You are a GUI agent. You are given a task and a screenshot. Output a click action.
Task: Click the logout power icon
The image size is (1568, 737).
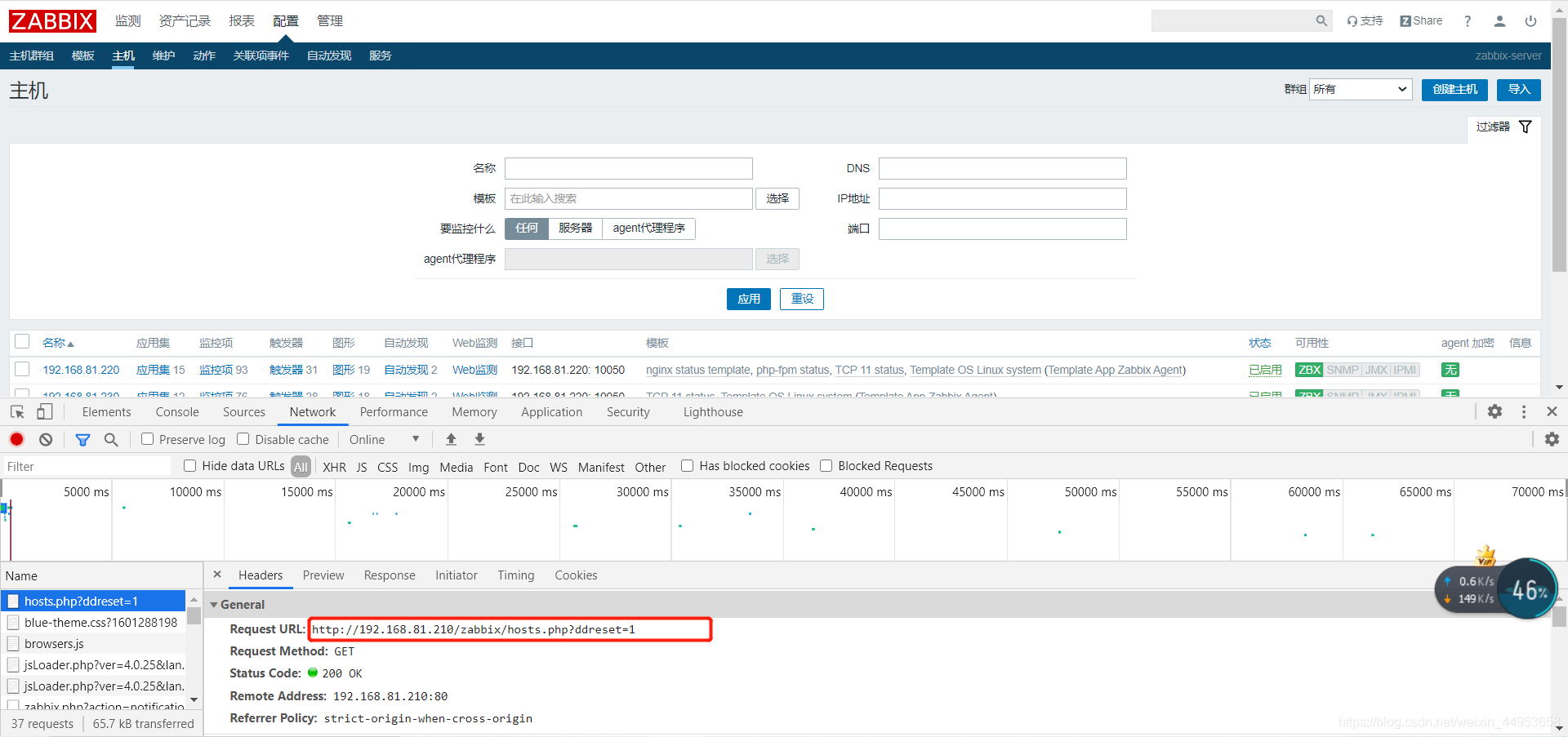(1530, 21)
